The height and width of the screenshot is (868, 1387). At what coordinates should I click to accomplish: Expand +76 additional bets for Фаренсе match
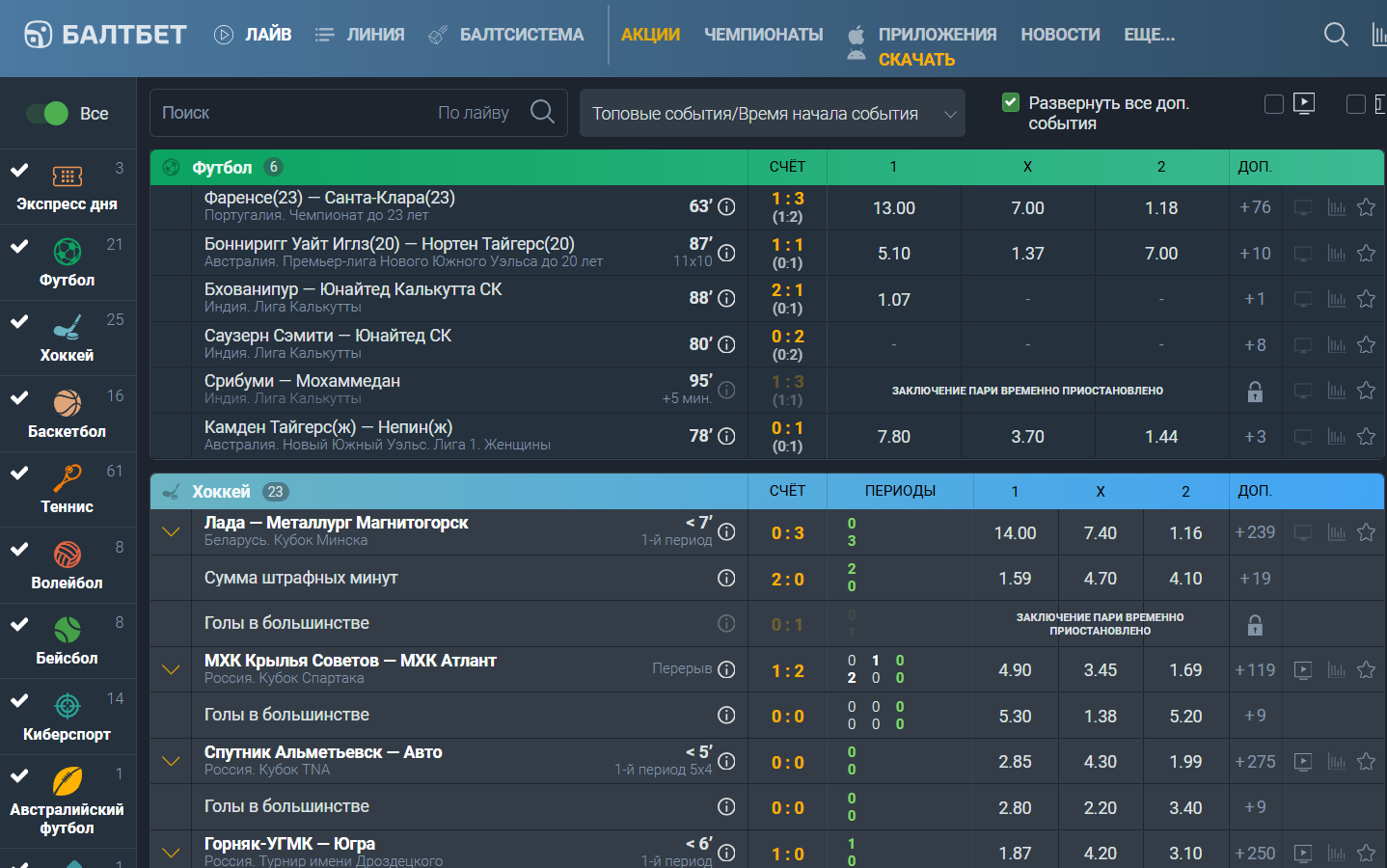click(1255, 207)
